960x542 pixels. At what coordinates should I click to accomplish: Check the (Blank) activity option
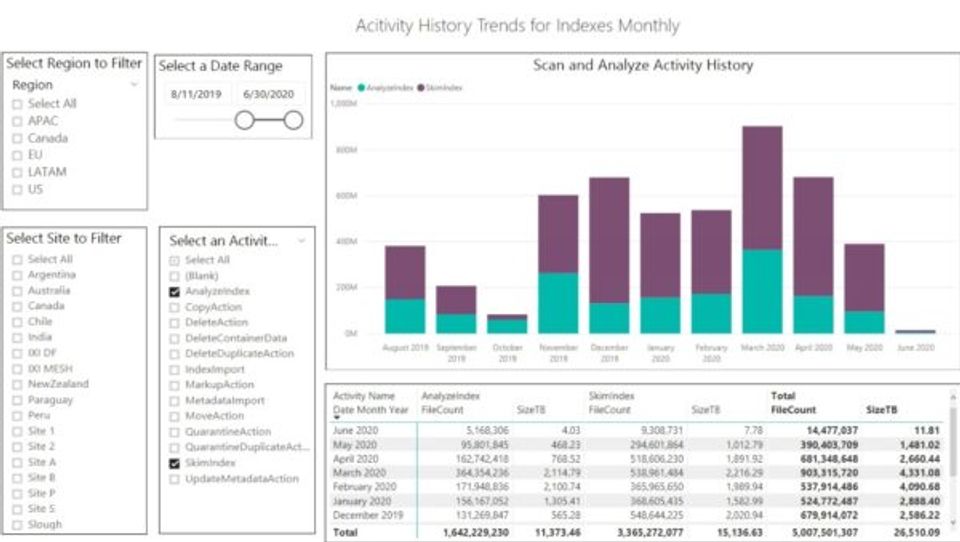174,276
